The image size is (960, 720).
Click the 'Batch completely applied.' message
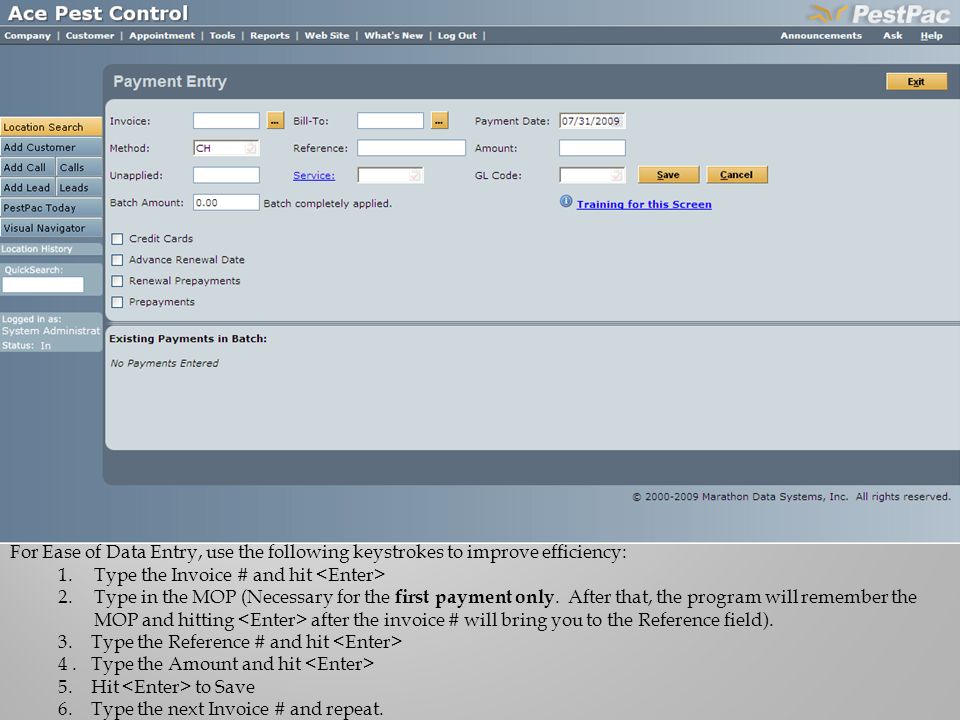point(328,203)
